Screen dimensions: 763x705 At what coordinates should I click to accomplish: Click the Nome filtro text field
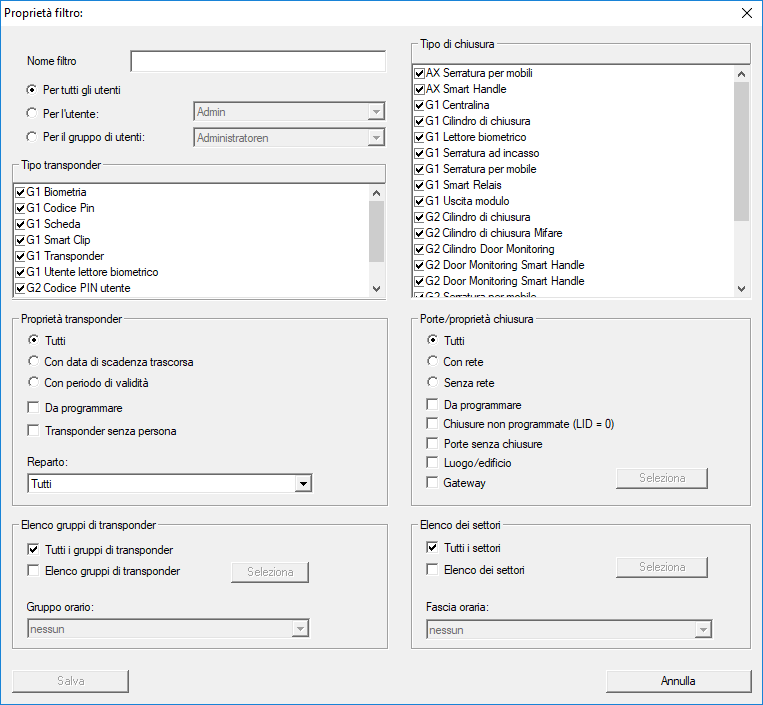tap(257, 62)
